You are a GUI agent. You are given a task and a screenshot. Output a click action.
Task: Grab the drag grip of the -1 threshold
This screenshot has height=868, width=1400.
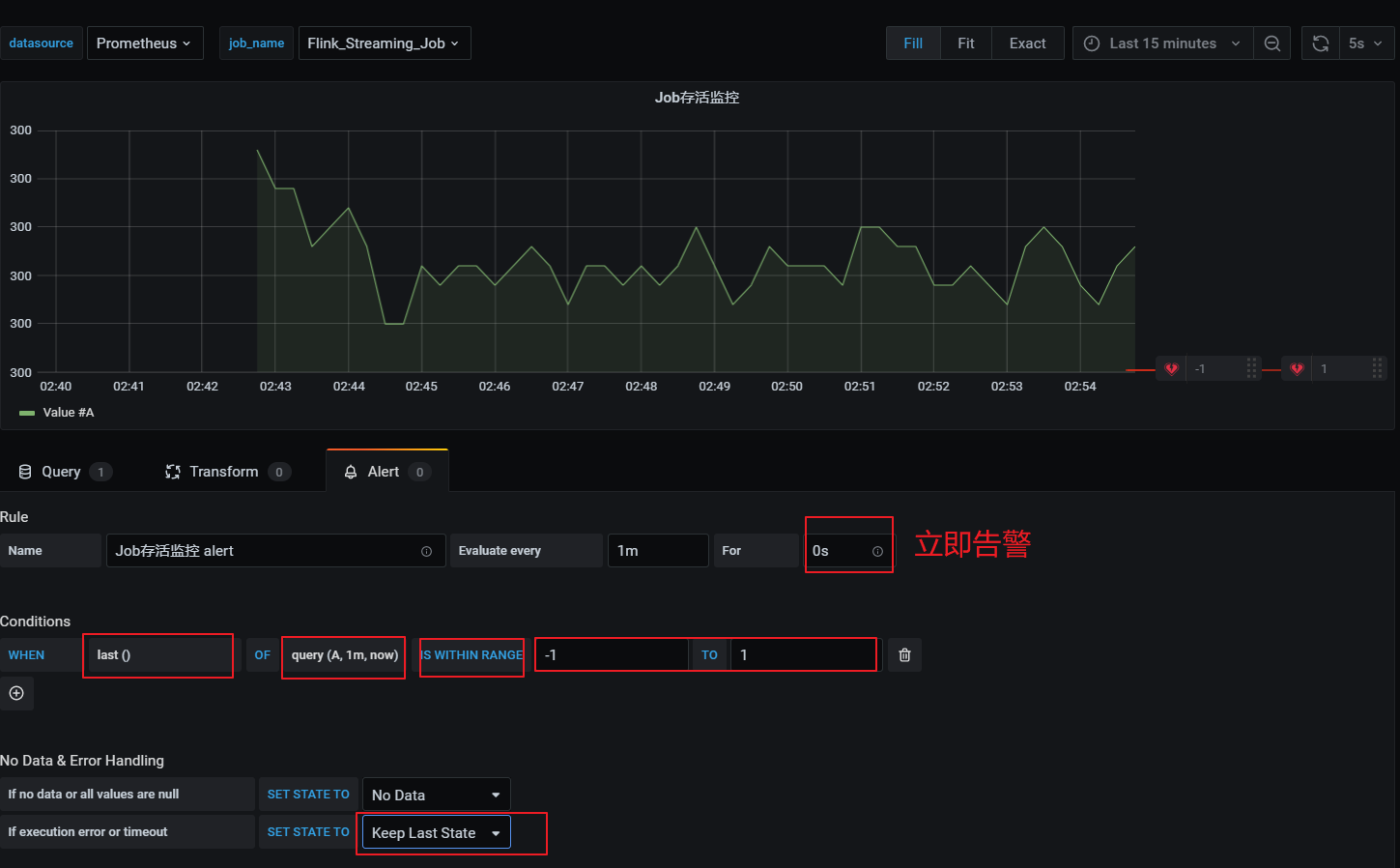1252,368
